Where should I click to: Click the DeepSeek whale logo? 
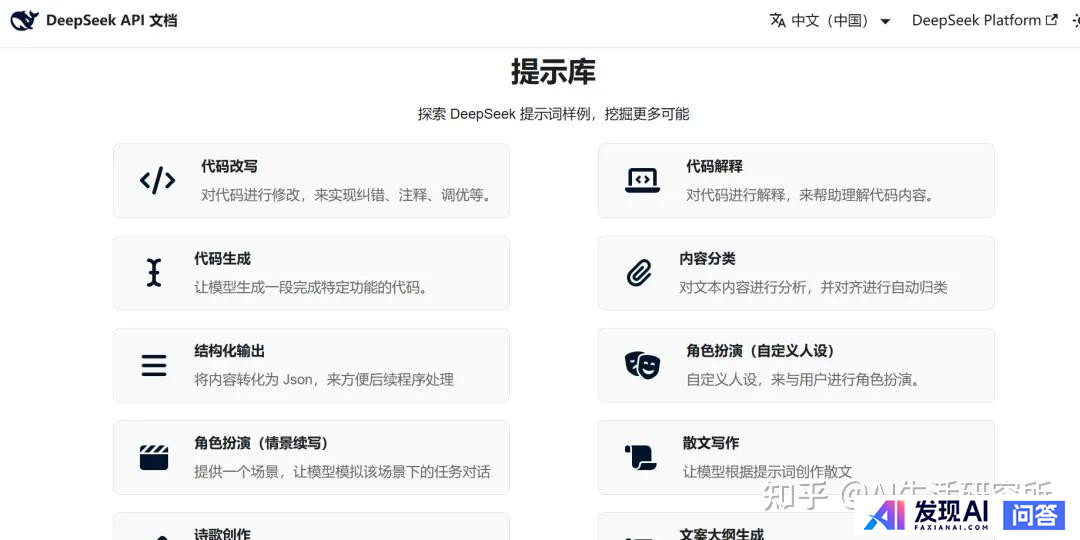click(x=24, y=21)
